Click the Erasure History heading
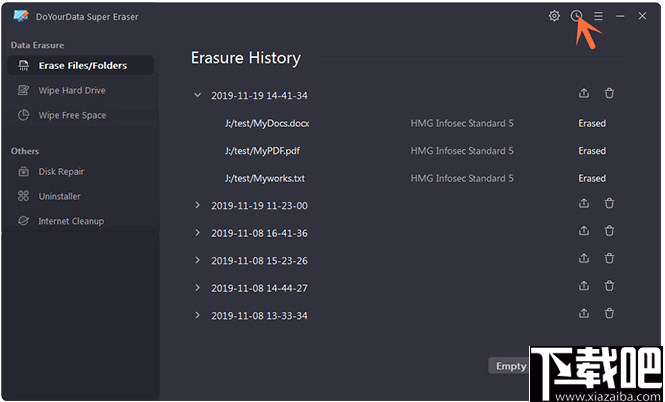 [246, 58]
